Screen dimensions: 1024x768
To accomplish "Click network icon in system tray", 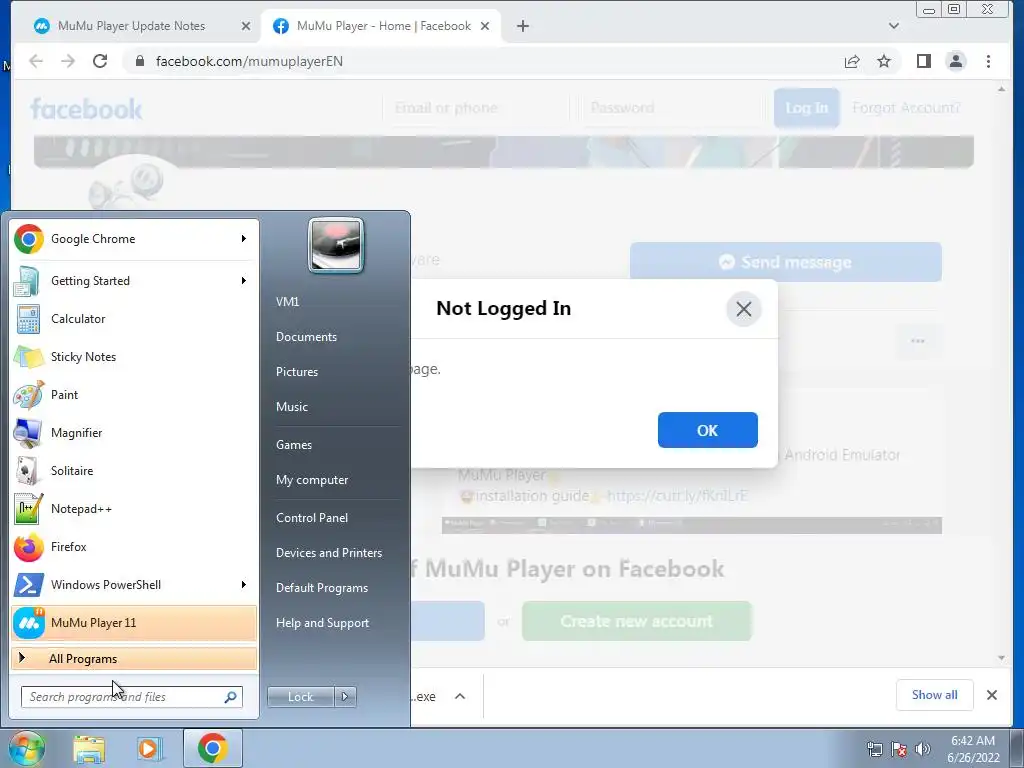I will pyautogui.click(x=874, y=749).
